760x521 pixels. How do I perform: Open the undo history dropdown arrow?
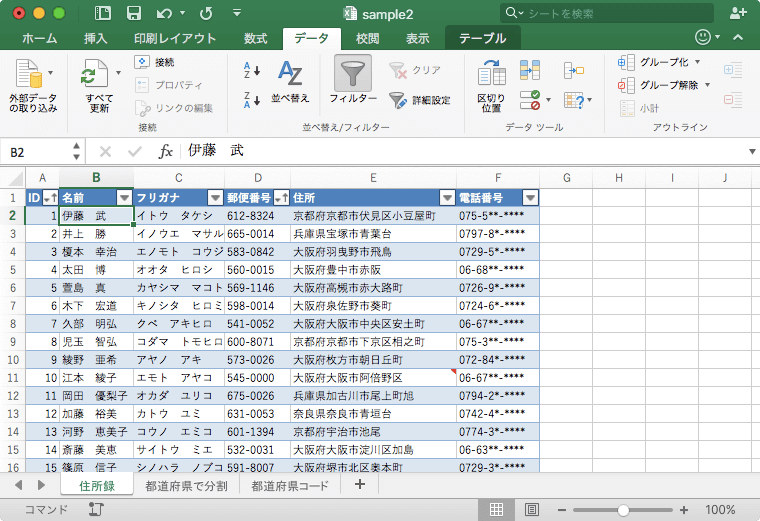tap(183, 13)
